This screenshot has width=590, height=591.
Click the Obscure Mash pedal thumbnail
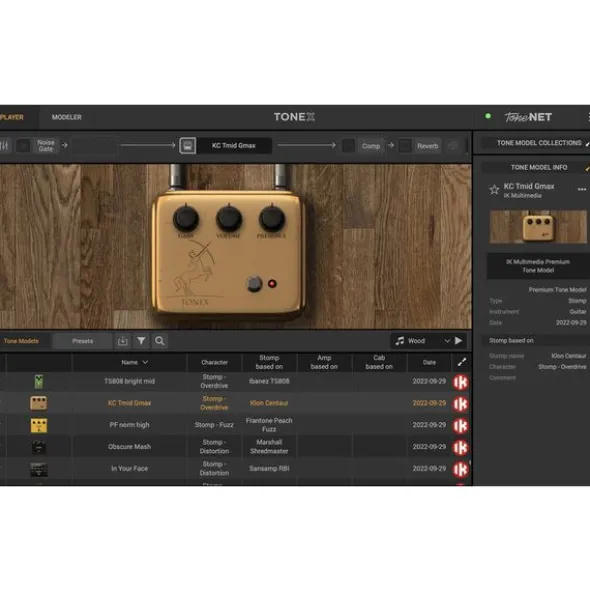coord(38,447)
